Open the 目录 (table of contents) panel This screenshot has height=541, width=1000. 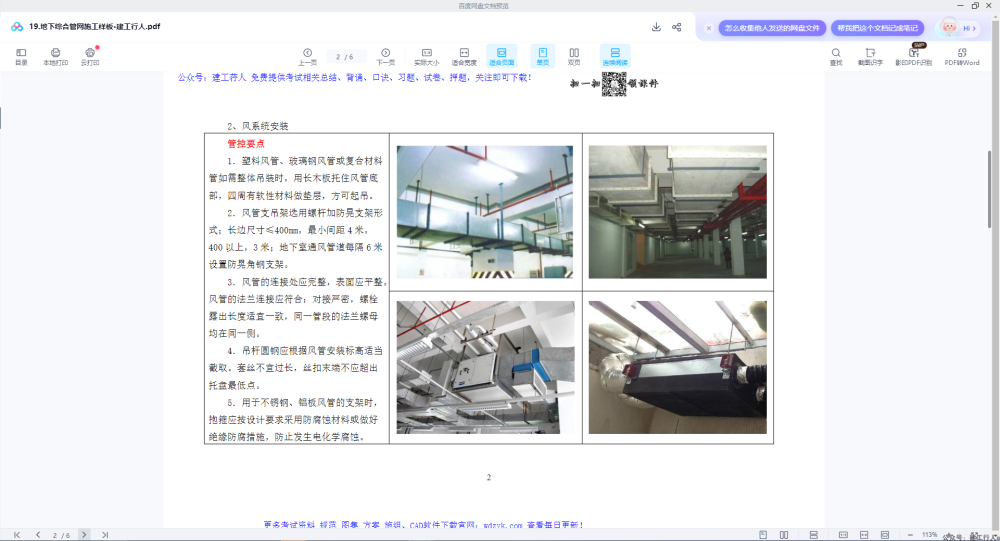coord(21,56)
